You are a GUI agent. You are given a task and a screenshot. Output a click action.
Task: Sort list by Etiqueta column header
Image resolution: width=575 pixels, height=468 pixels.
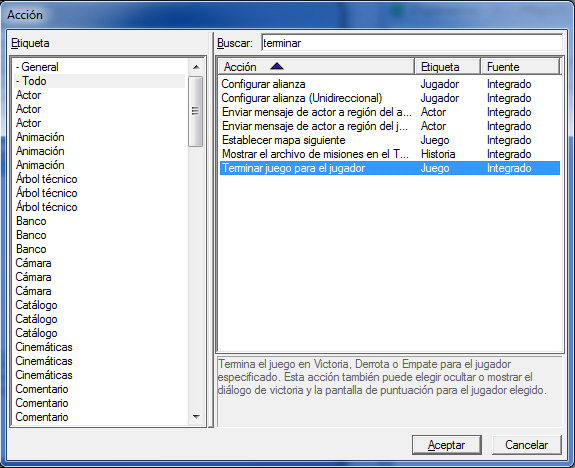point(447,67)
